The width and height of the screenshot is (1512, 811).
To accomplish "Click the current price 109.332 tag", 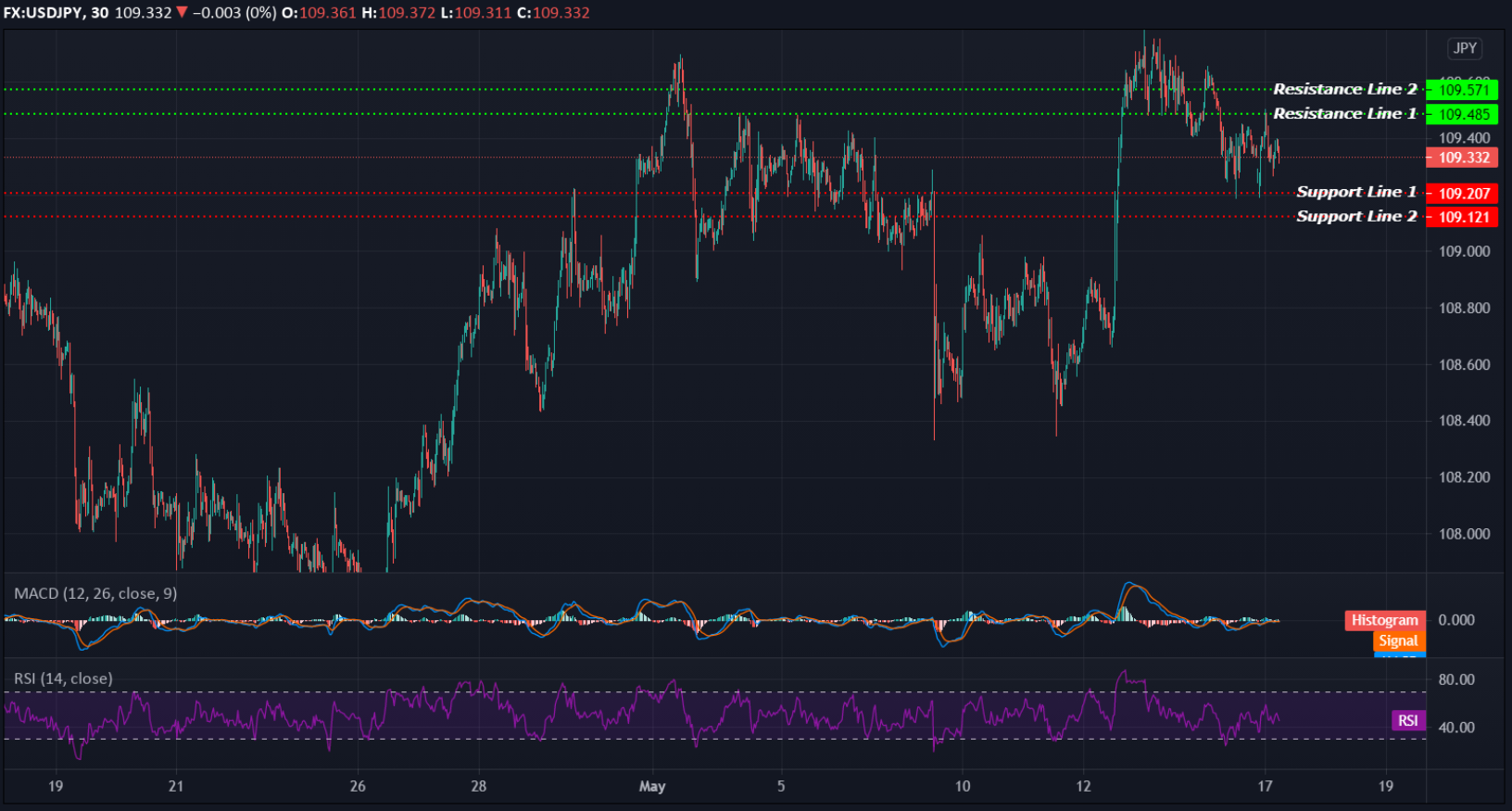I will click(x=1463, y=158).
